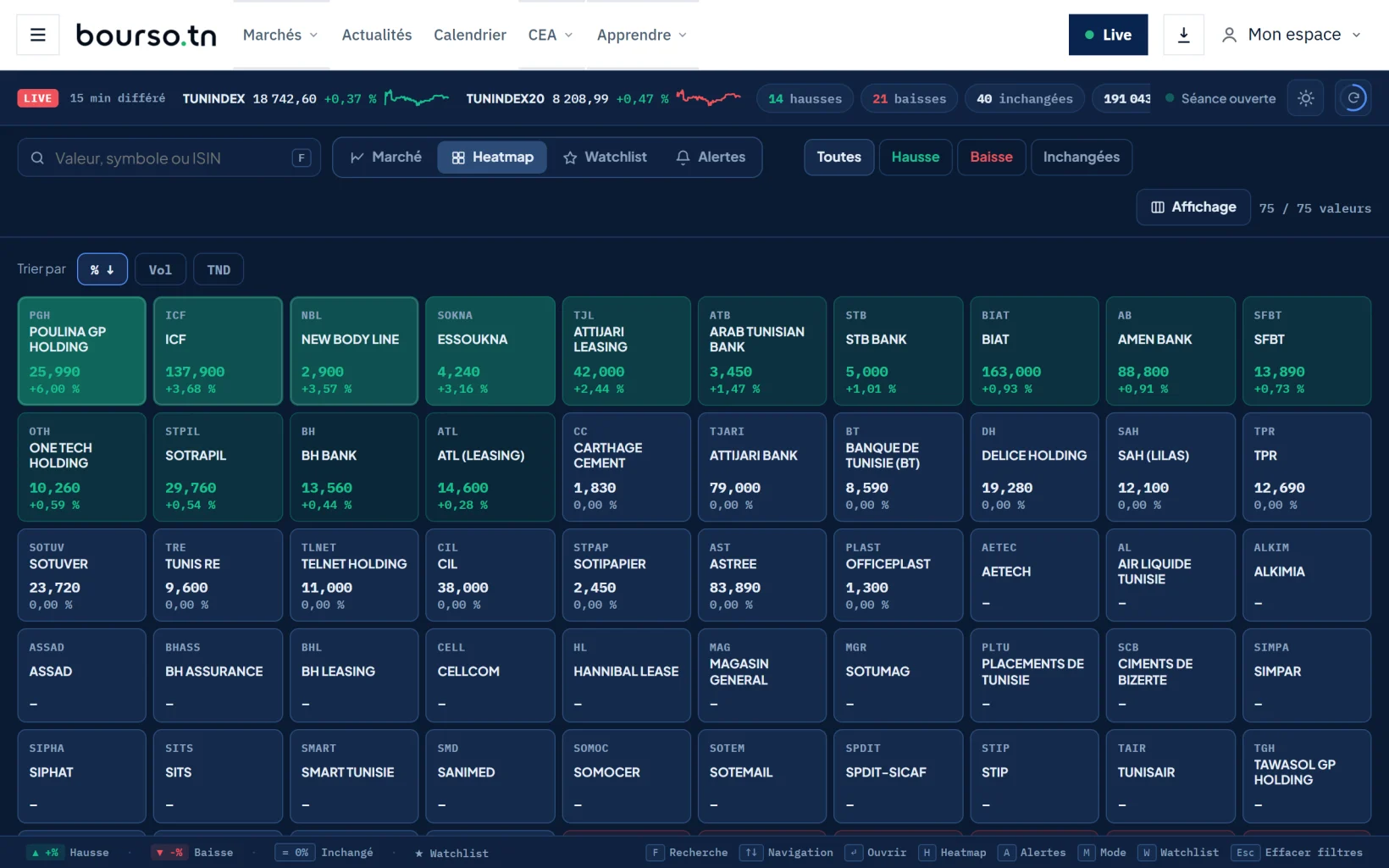Click the search input field
The image size is (1389, 868).
[x=169, y=158]
